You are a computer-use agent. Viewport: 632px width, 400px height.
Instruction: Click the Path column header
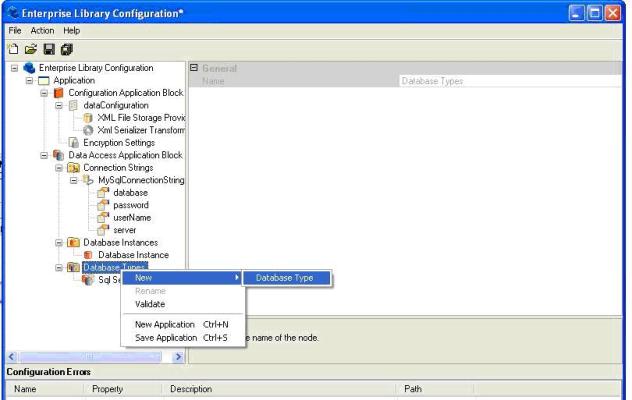point(435,389)
